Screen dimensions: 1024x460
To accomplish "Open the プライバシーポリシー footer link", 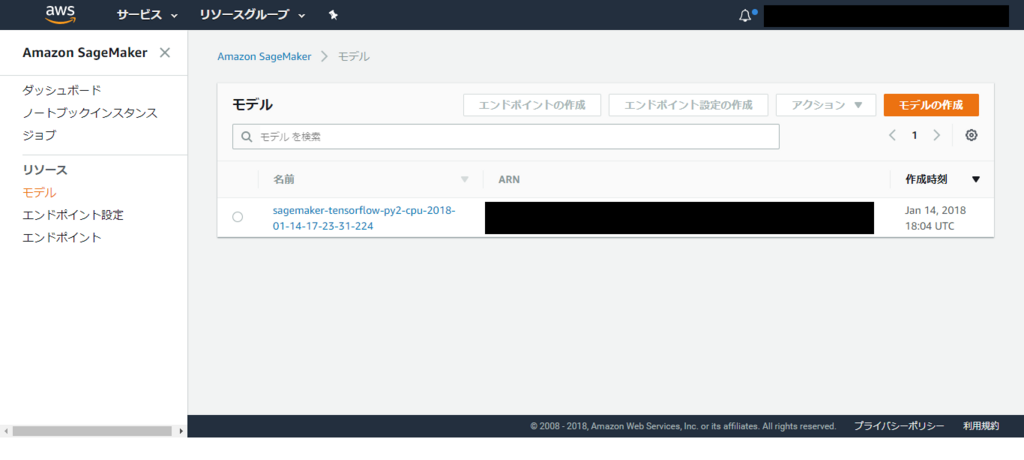I will [x=899, y=426].
